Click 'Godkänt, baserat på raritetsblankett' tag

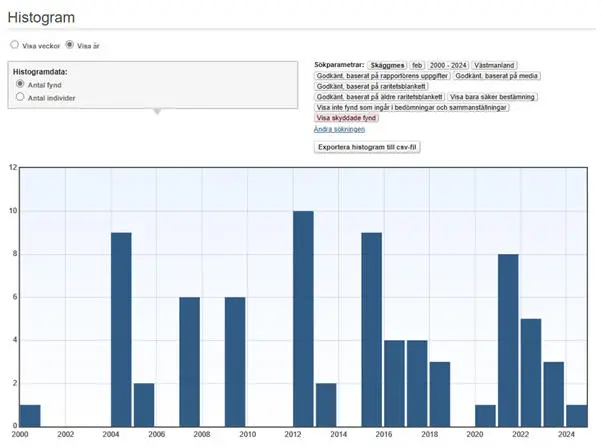pos(371,86)
